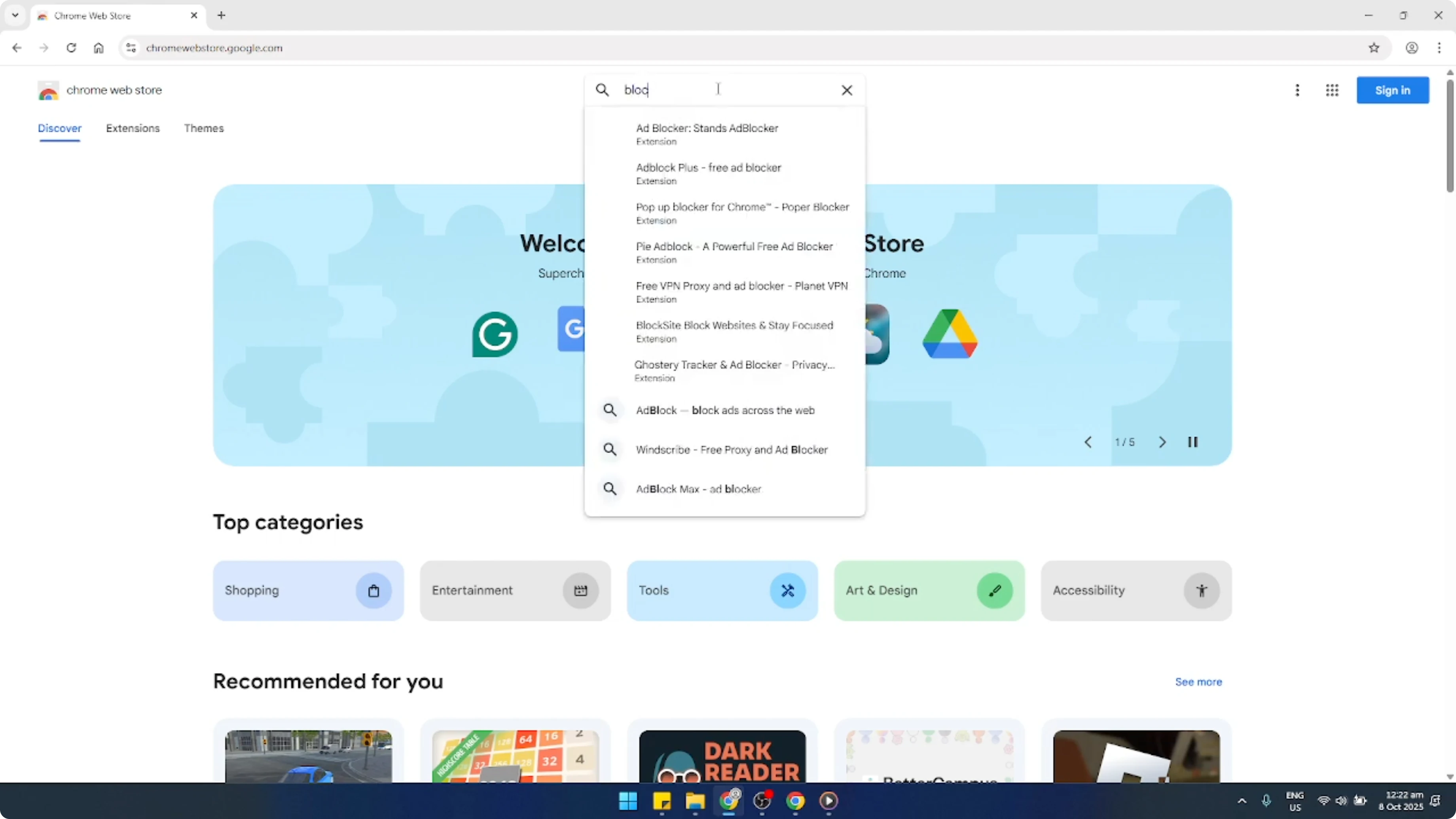The width and height of the screenshot is (1456, 819).
Task: Close the Chrome Web Store tab
Action: coord(194,15)
